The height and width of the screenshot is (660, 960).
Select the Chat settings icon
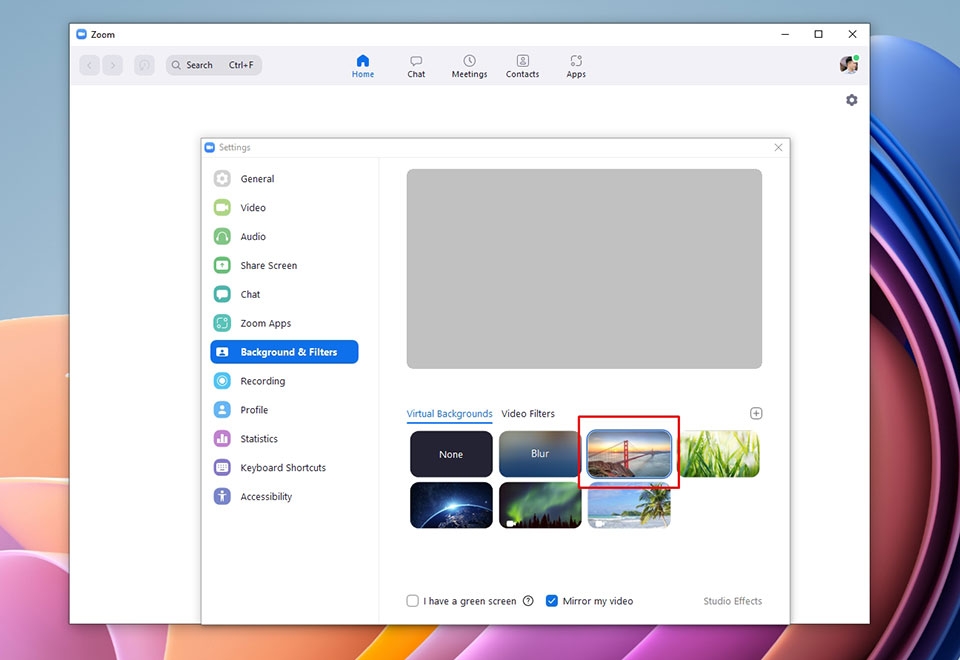[222, 294]
